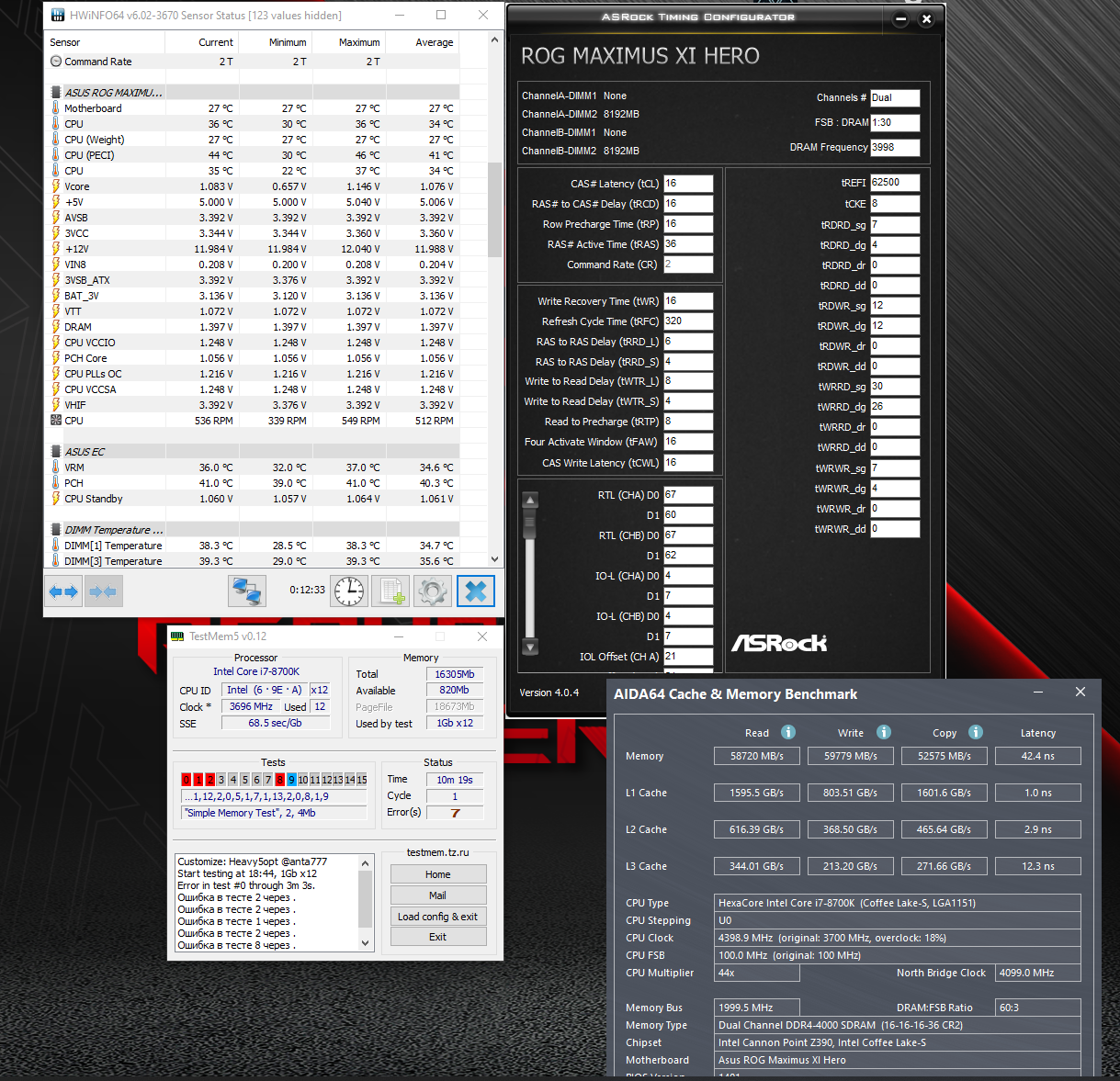Click ASRock timing list scrollbar up arrow
This screenshot has height=1081, width=1120.
(529, 501)
